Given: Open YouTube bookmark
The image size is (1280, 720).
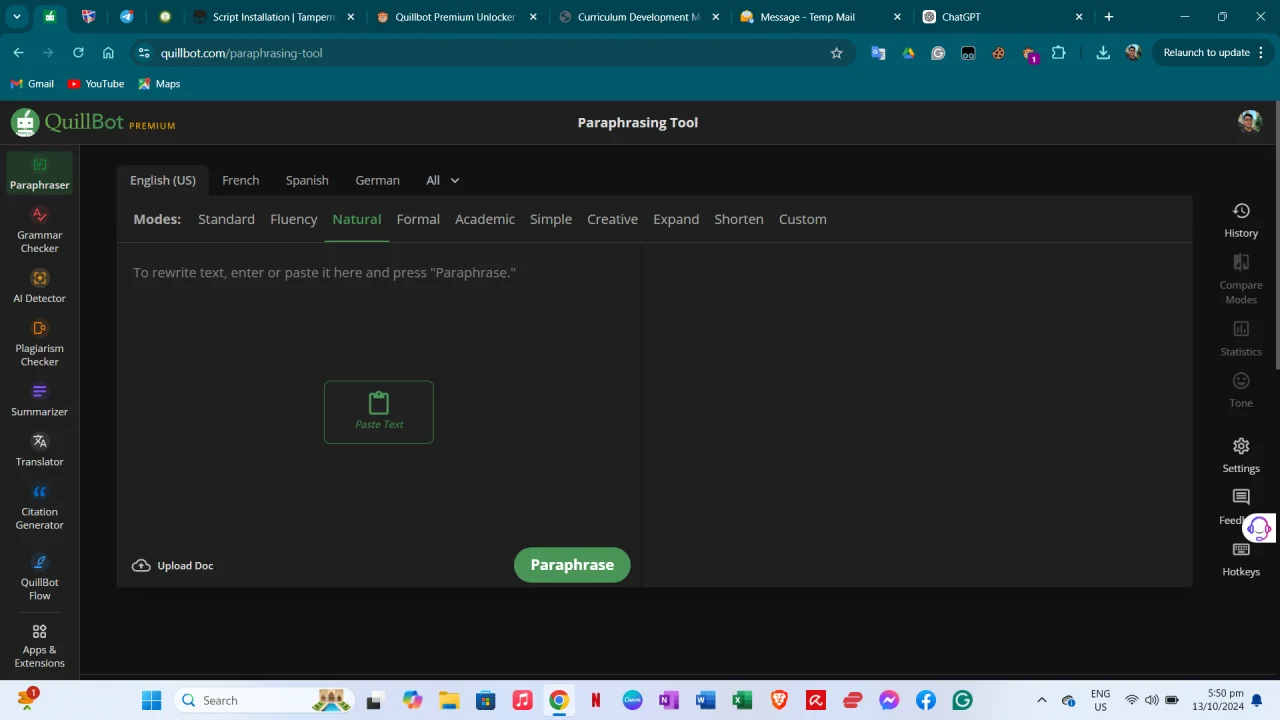Looking at the screenshot, I should [96, 84].
